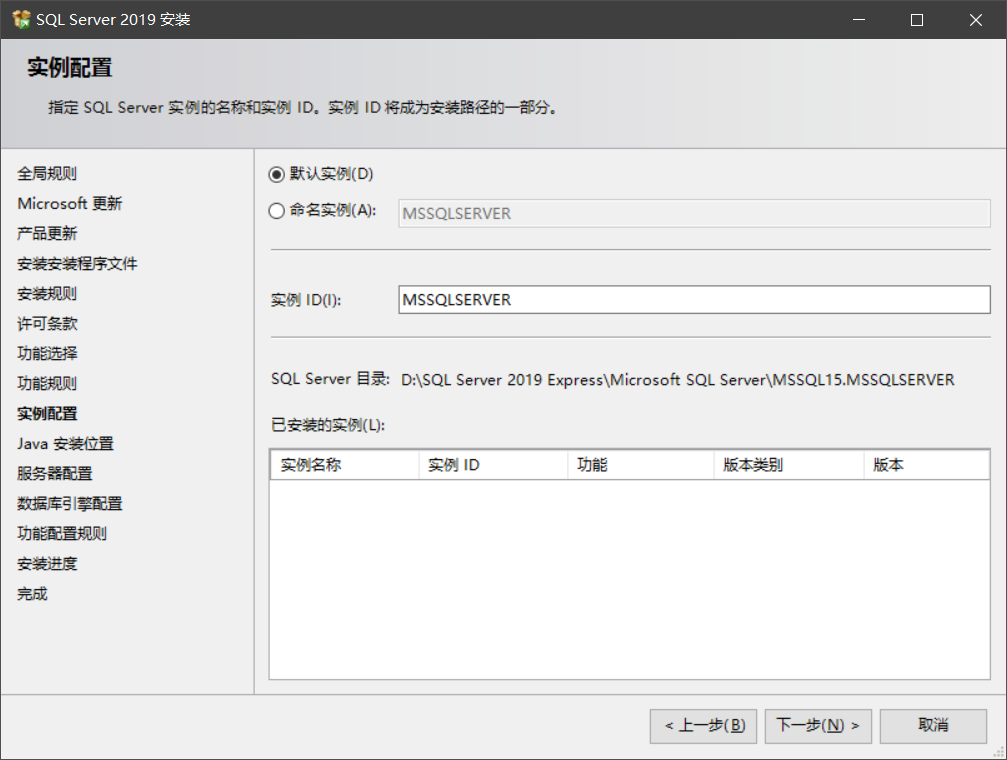Viewport: 1007px width, 760px height.
Task: Minimize the SQL Server setup window
Action: click(859, 20)
